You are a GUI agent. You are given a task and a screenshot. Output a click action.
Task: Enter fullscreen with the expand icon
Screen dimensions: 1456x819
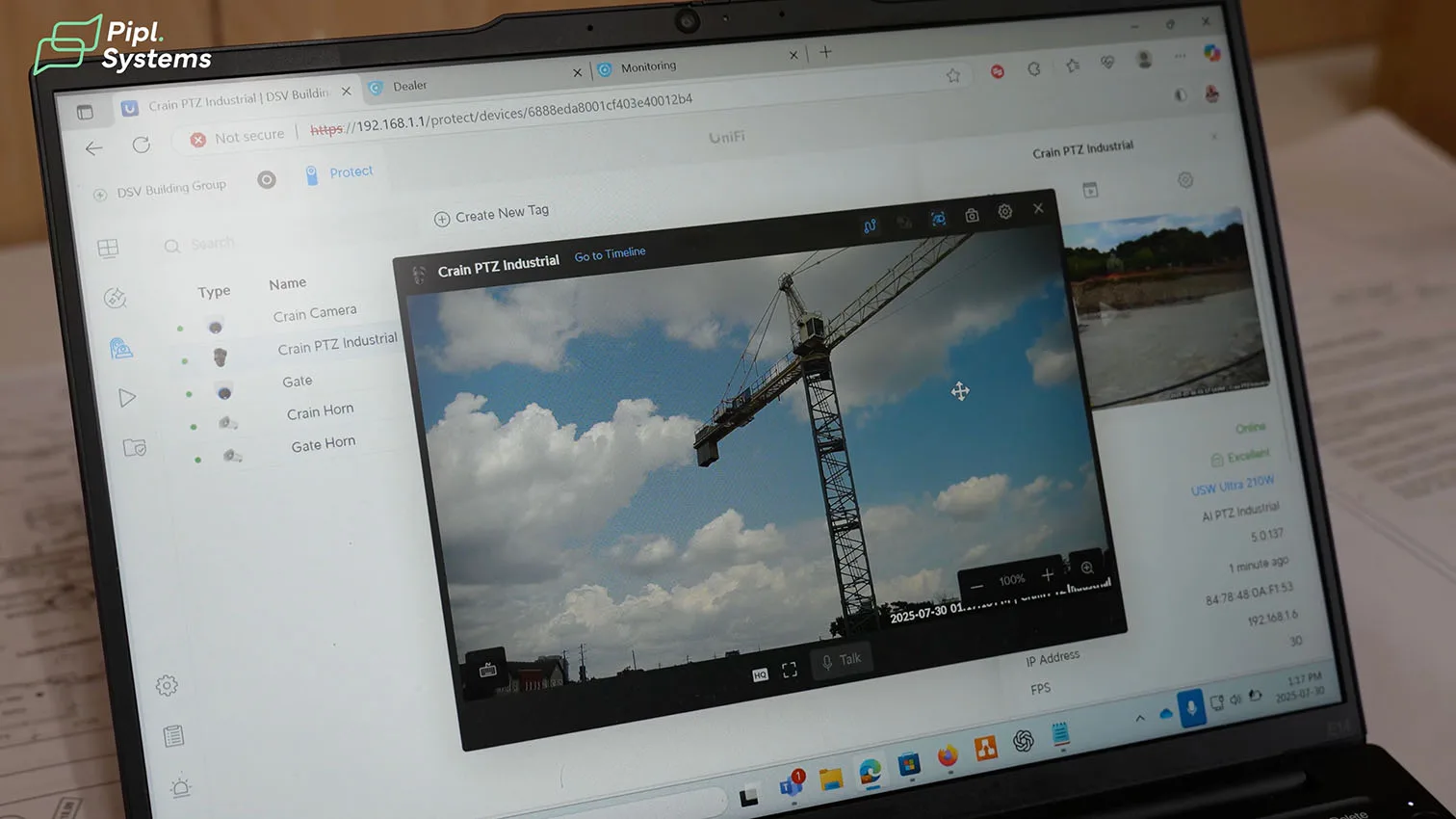[790, 670]
